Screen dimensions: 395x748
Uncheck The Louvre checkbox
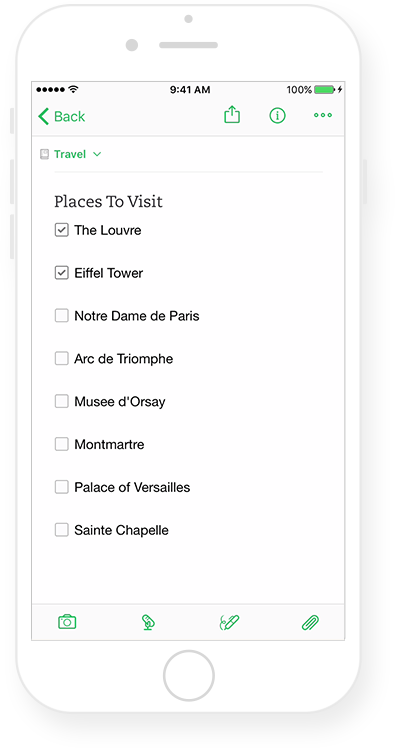62,230
